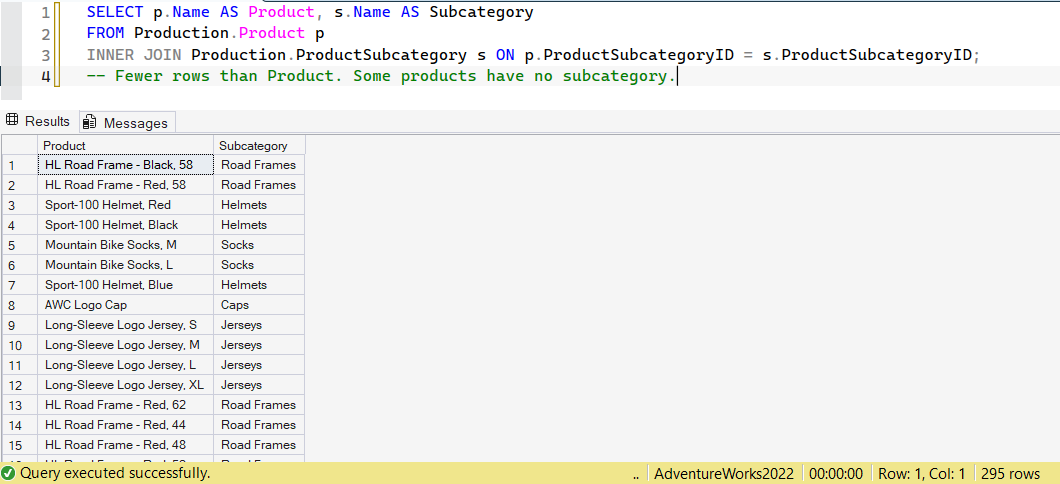Click 'Jerseys' subcategory in row 9
1060x484 pixels.
pyautogui.click(x=260, y=325)
